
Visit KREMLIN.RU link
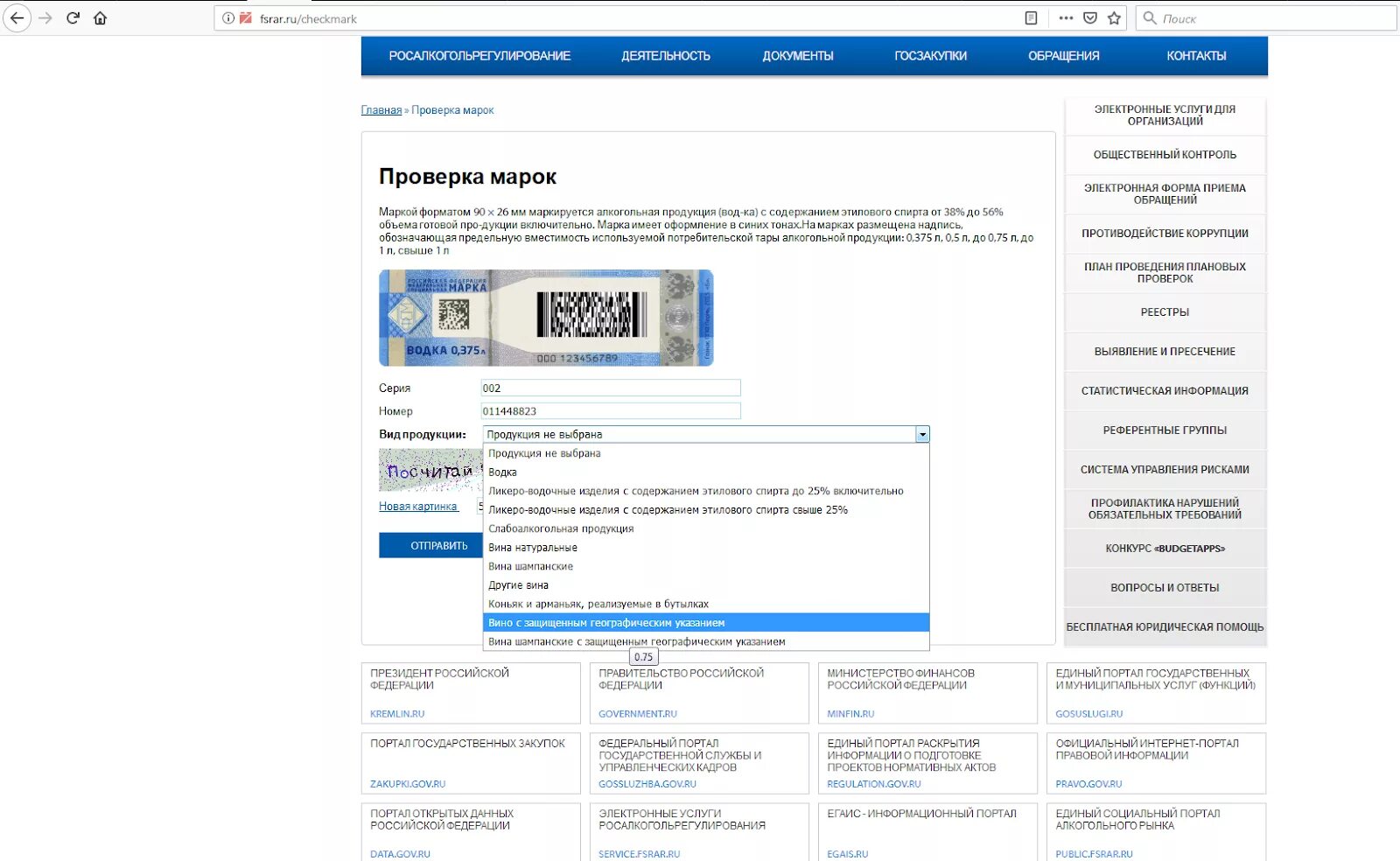tap(397, 714)
